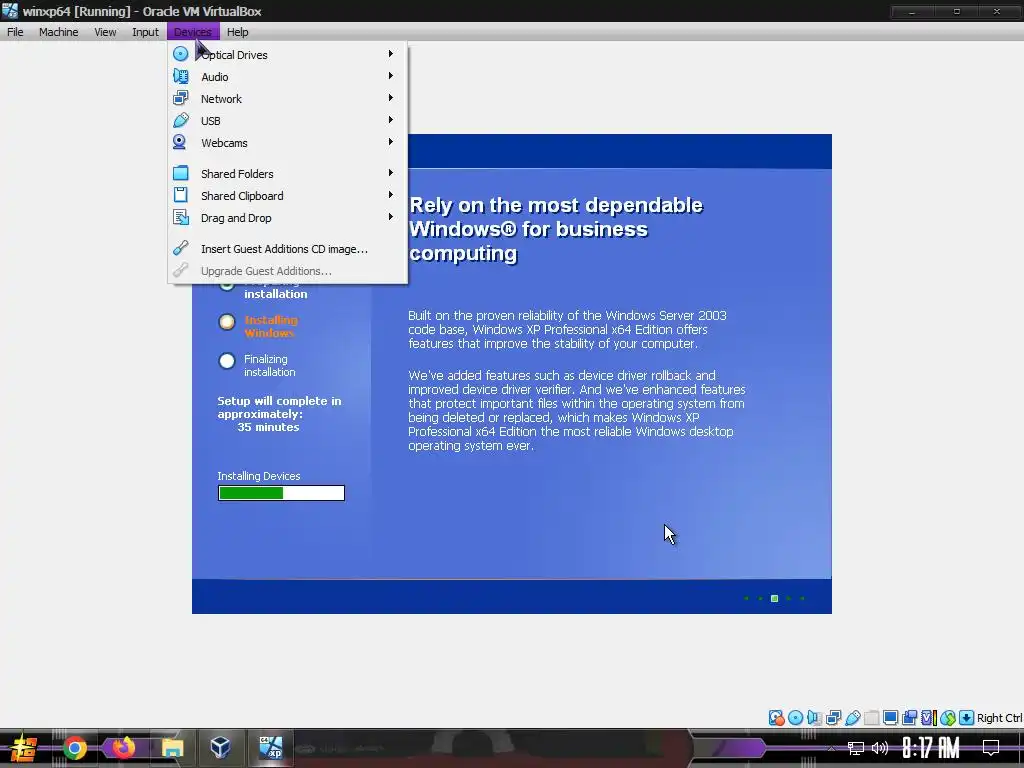Open the Optical Drives submenu

coord(287,55)
